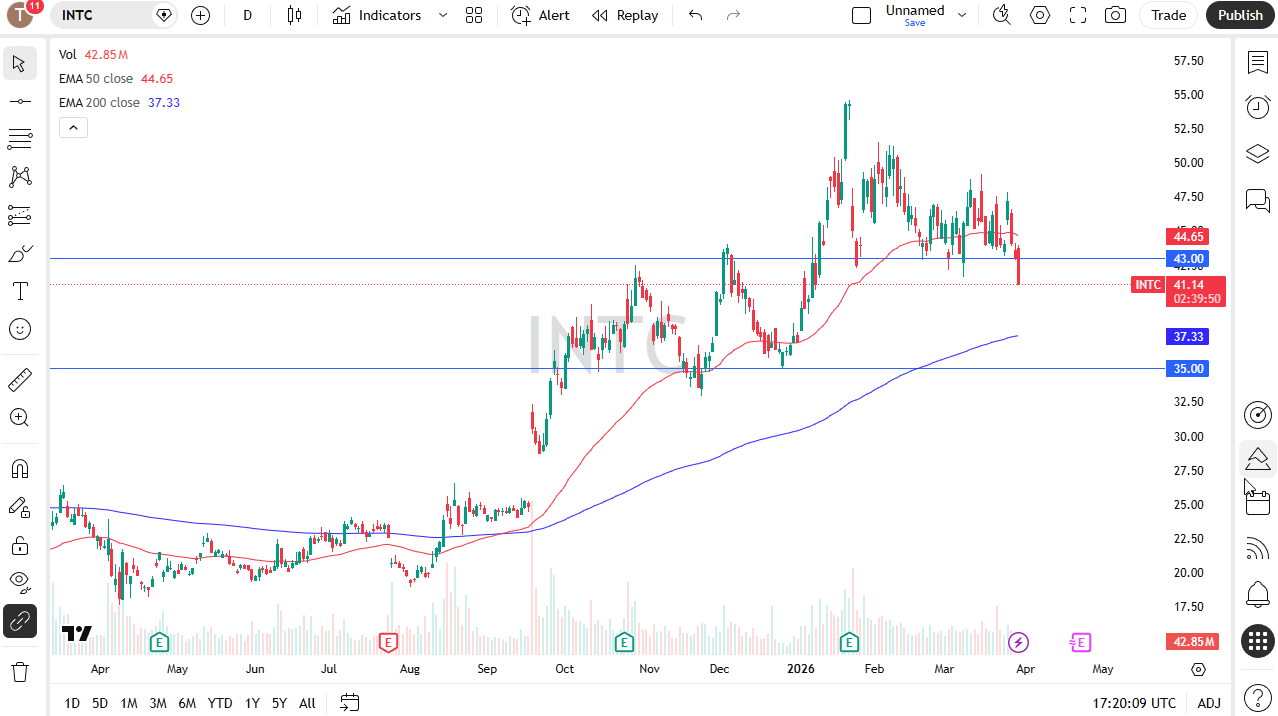Screen dimensions: 1278x716
Task: Open timezone menu at 17:20:09 UTC
Action: pyautogui.click(x=1135, y=703)
